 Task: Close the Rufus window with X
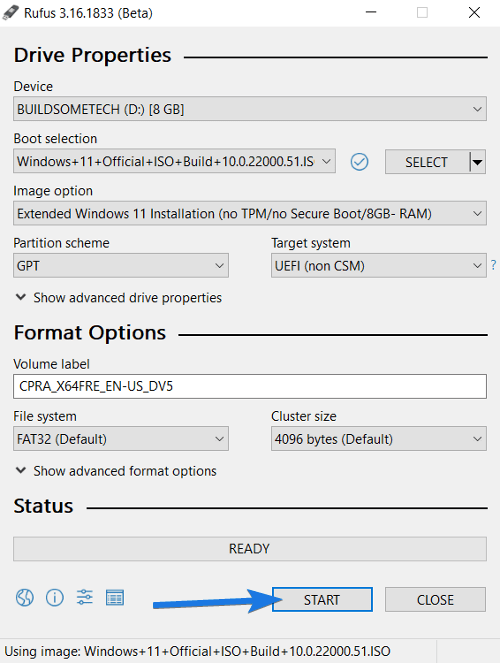(474, 12)
